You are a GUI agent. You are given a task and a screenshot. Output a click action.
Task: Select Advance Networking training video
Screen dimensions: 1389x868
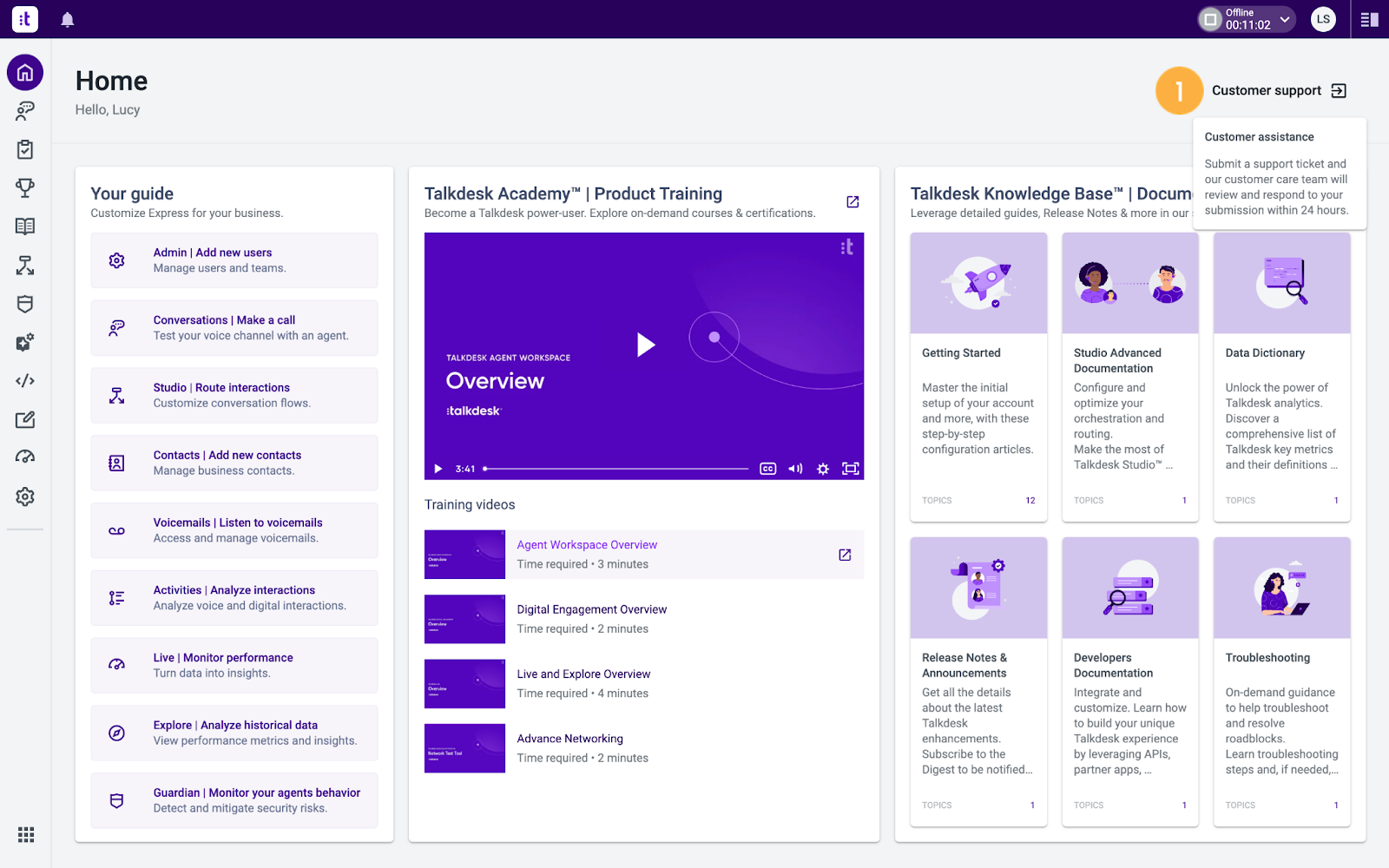click(x=644, y=748)
